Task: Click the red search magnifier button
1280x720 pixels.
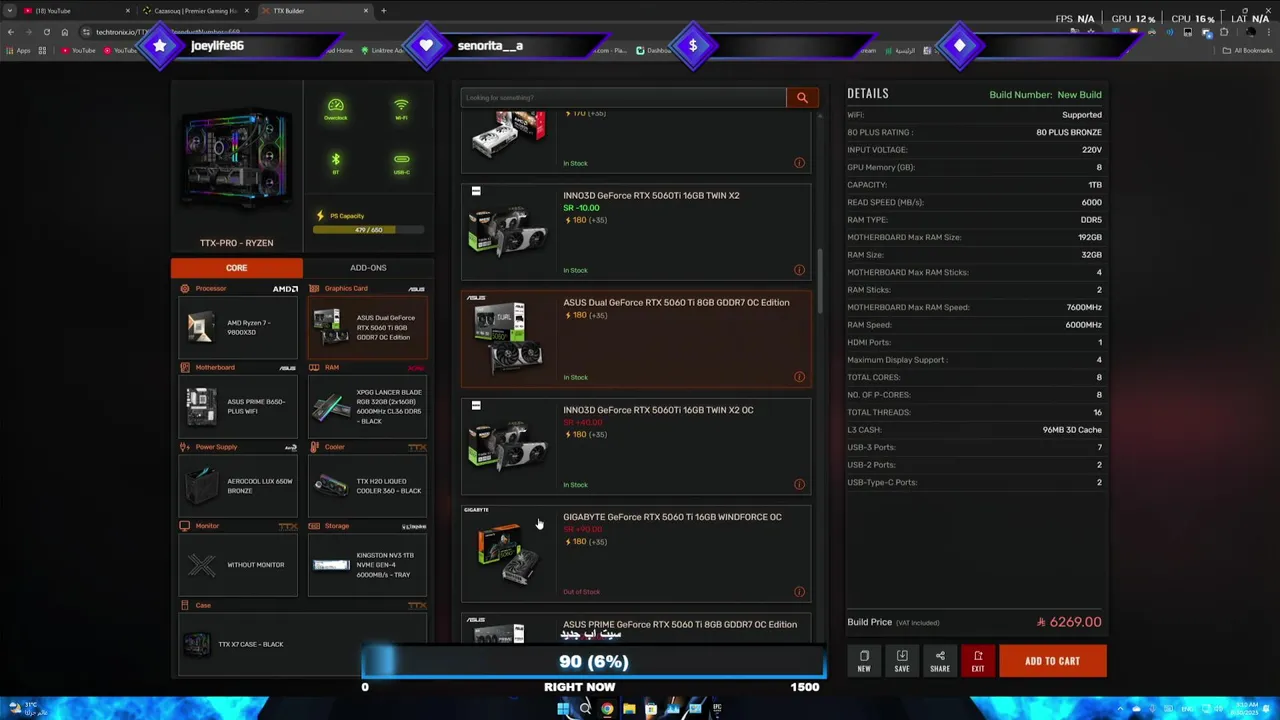Action: pyautogui.click(x=802, y=97)
